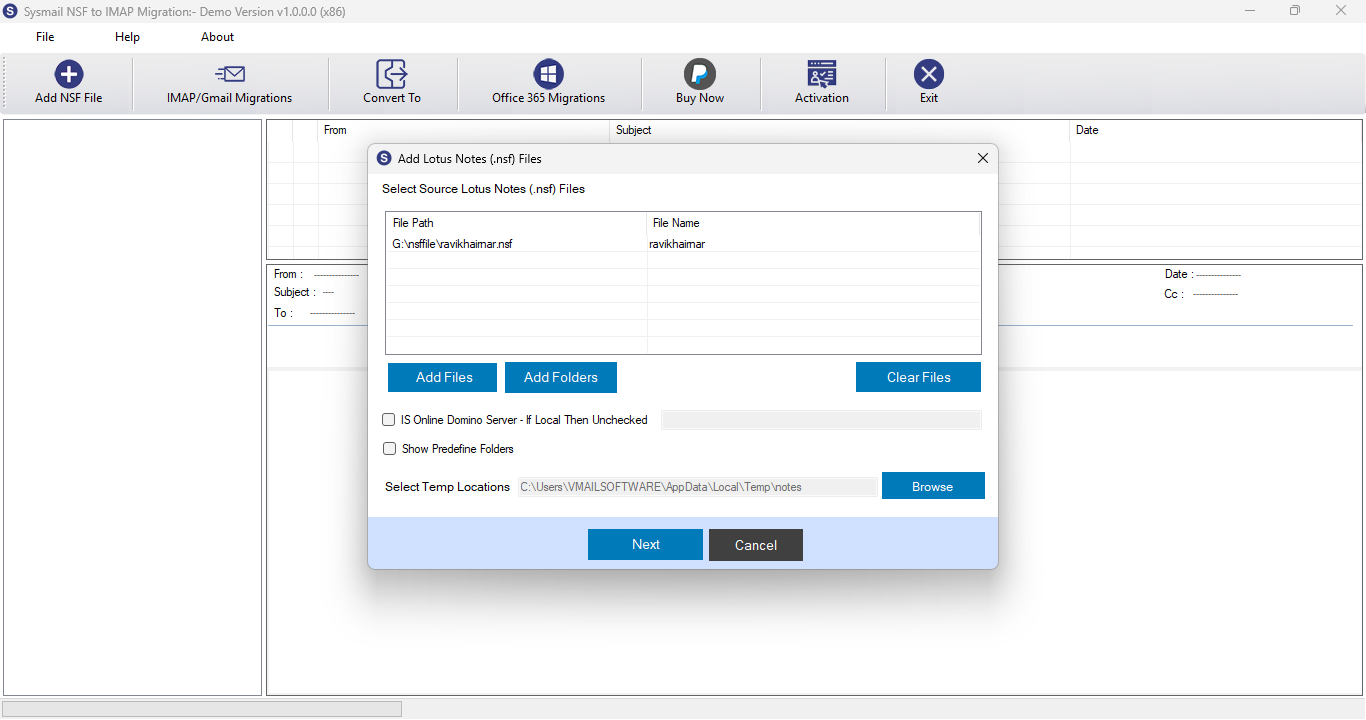Minimize the main application window
Viewport: 1366px width, 720px height.
(1249, 11)
